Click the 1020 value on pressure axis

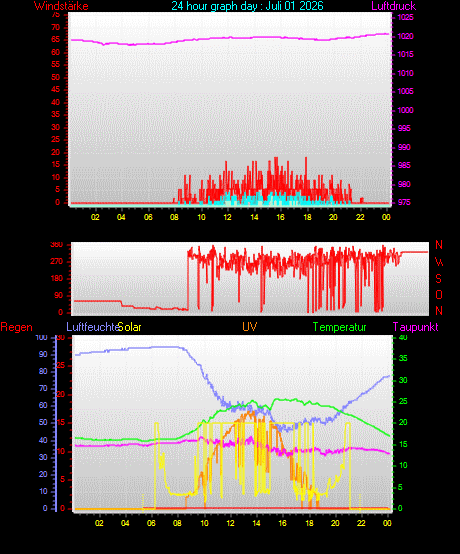(406, 36)
